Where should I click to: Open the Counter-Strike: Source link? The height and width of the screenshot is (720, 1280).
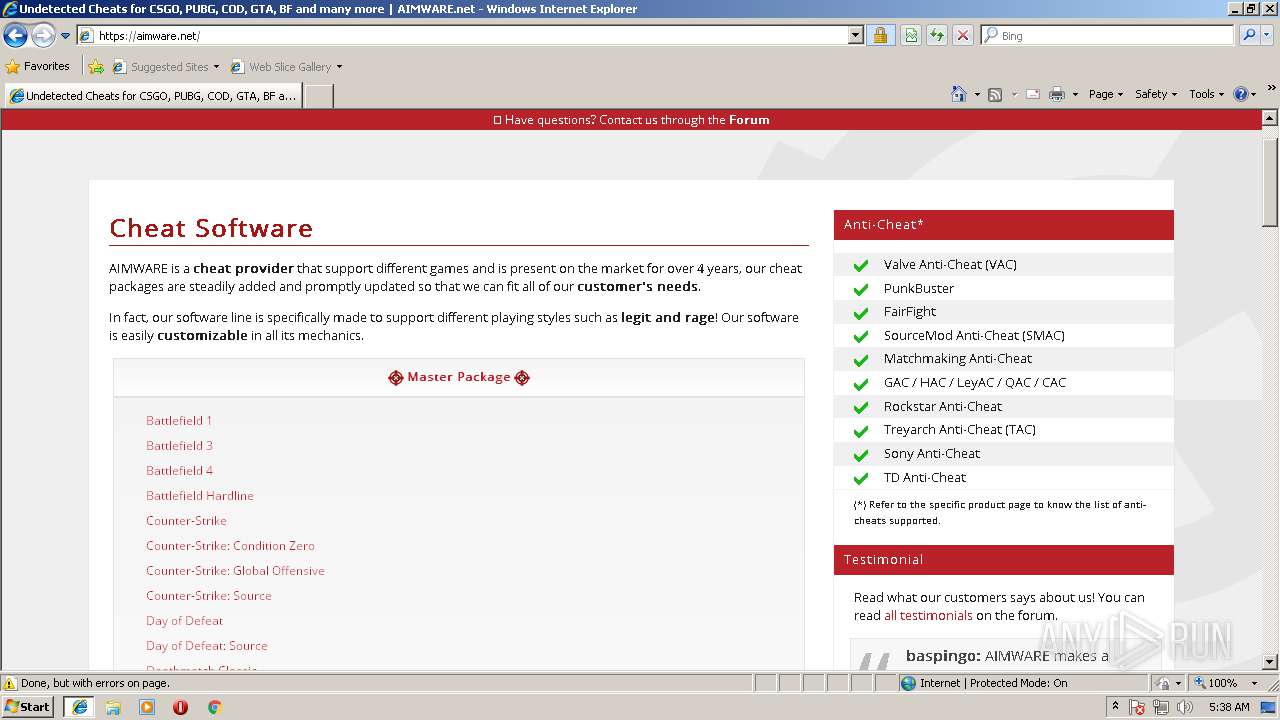[x=209, y=596]
